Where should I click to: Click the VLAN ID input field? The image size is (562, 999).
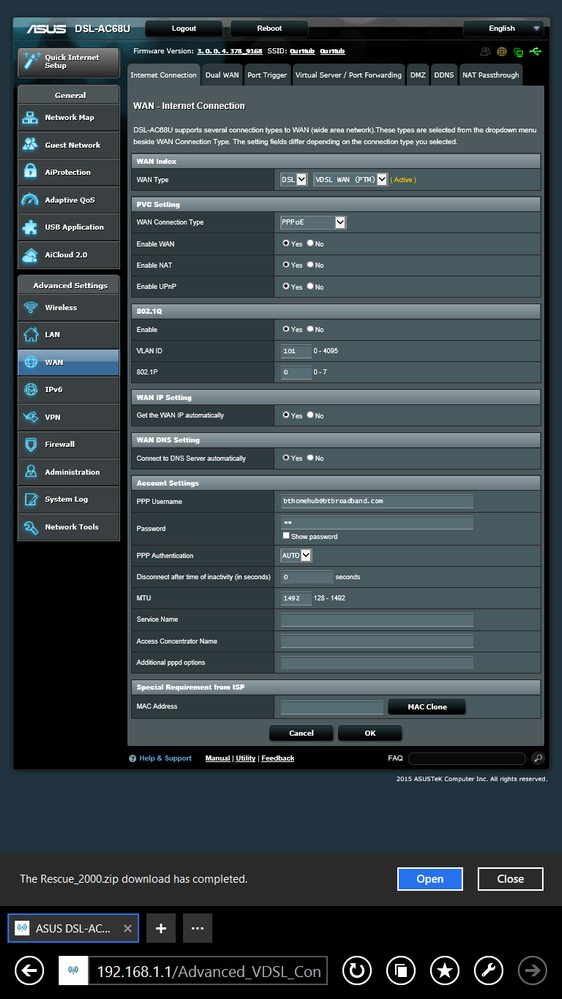(296, 351)
